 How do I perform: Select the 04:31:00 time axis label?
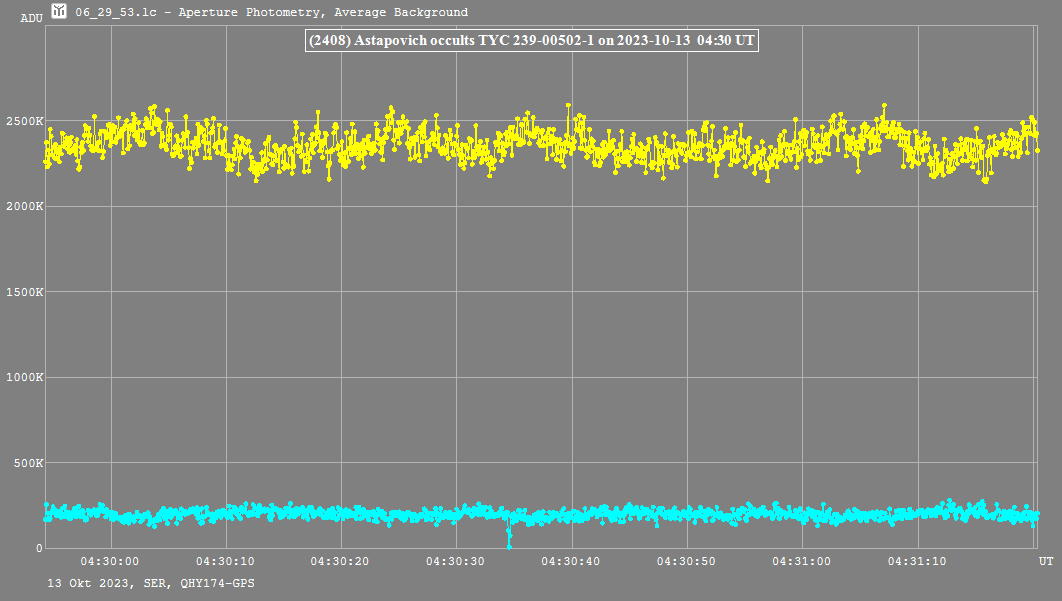pyautogui.click(x=801, y=562)
